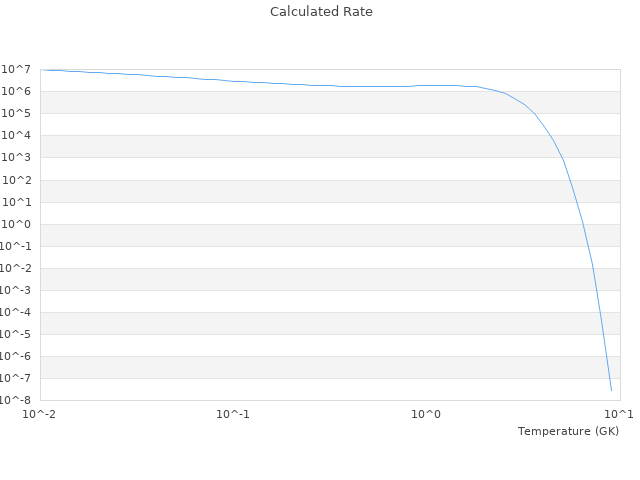Select the 10^-1 x-axis tick label
The width and height of the screenshot is (640, 480).
click(233, 414)
